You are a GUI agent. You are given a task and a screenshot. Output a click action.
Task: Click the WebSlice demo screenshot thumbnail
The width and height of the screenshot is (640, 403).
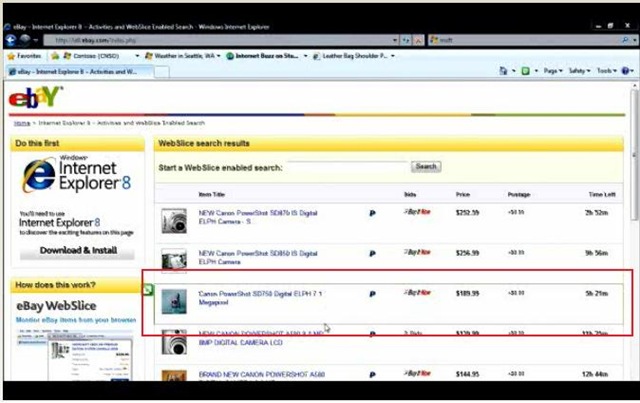pyautogui.click(x=76, y=355)
